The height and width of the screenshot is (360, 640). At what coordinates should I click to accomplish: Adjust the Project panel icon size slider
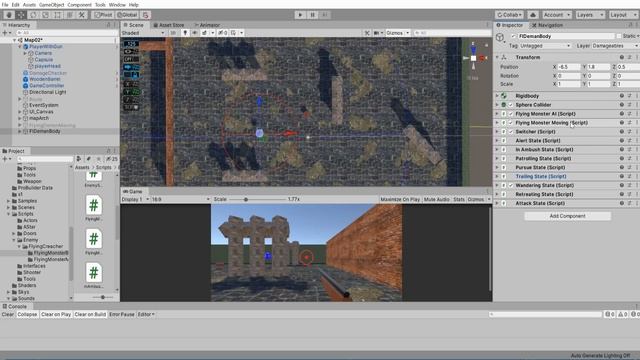pos(103,298)
